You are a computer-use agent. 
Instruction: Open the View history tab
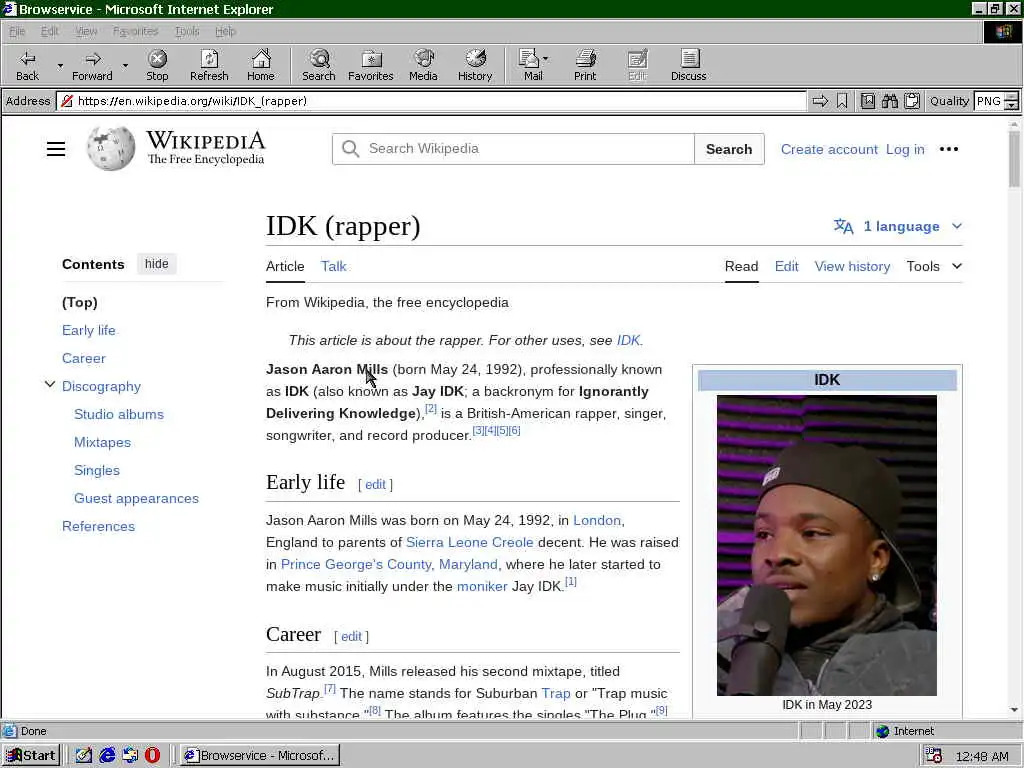click(852, 266)
